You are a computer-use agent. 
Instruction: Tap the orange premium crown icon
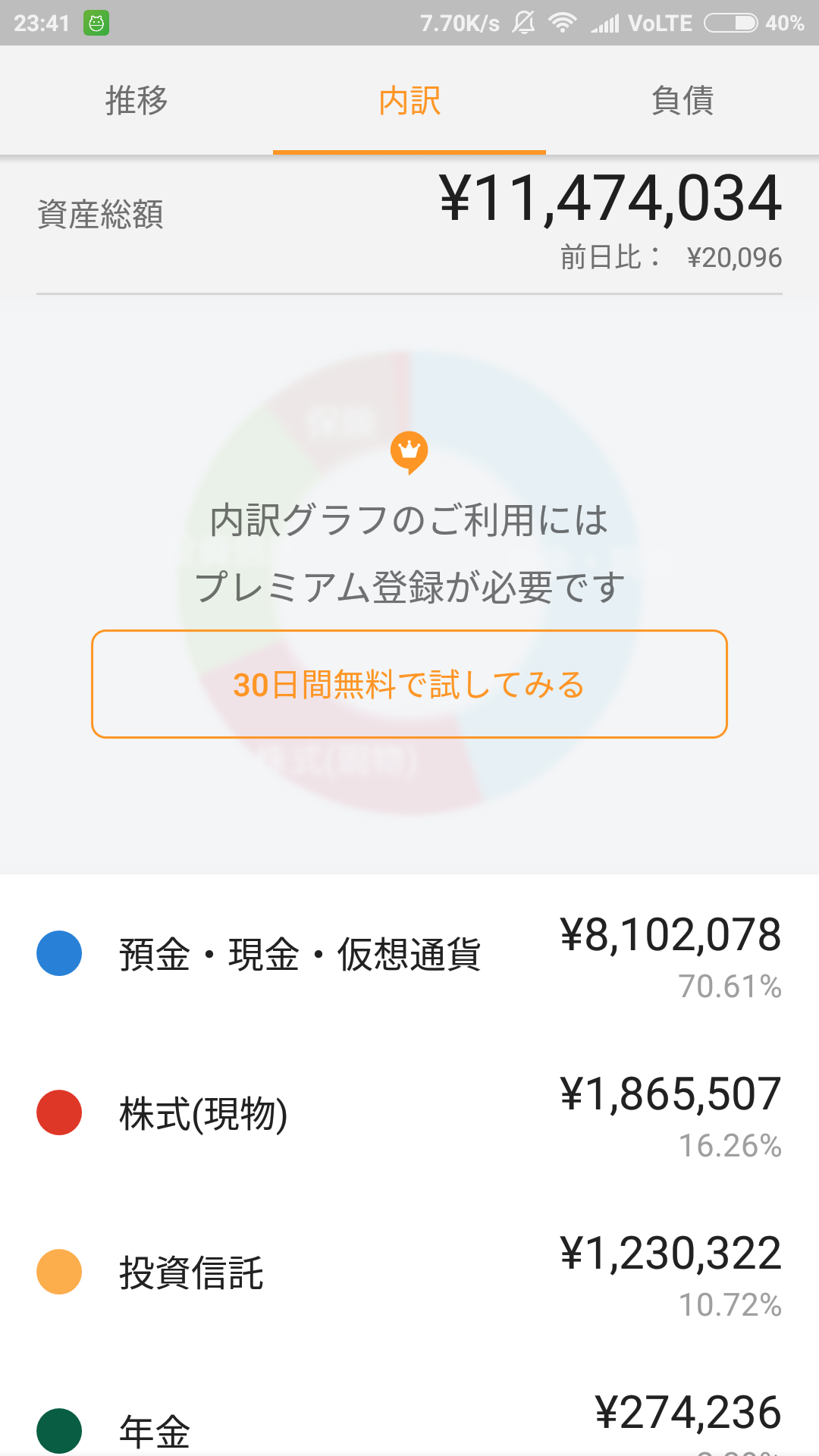pos(409,452)
